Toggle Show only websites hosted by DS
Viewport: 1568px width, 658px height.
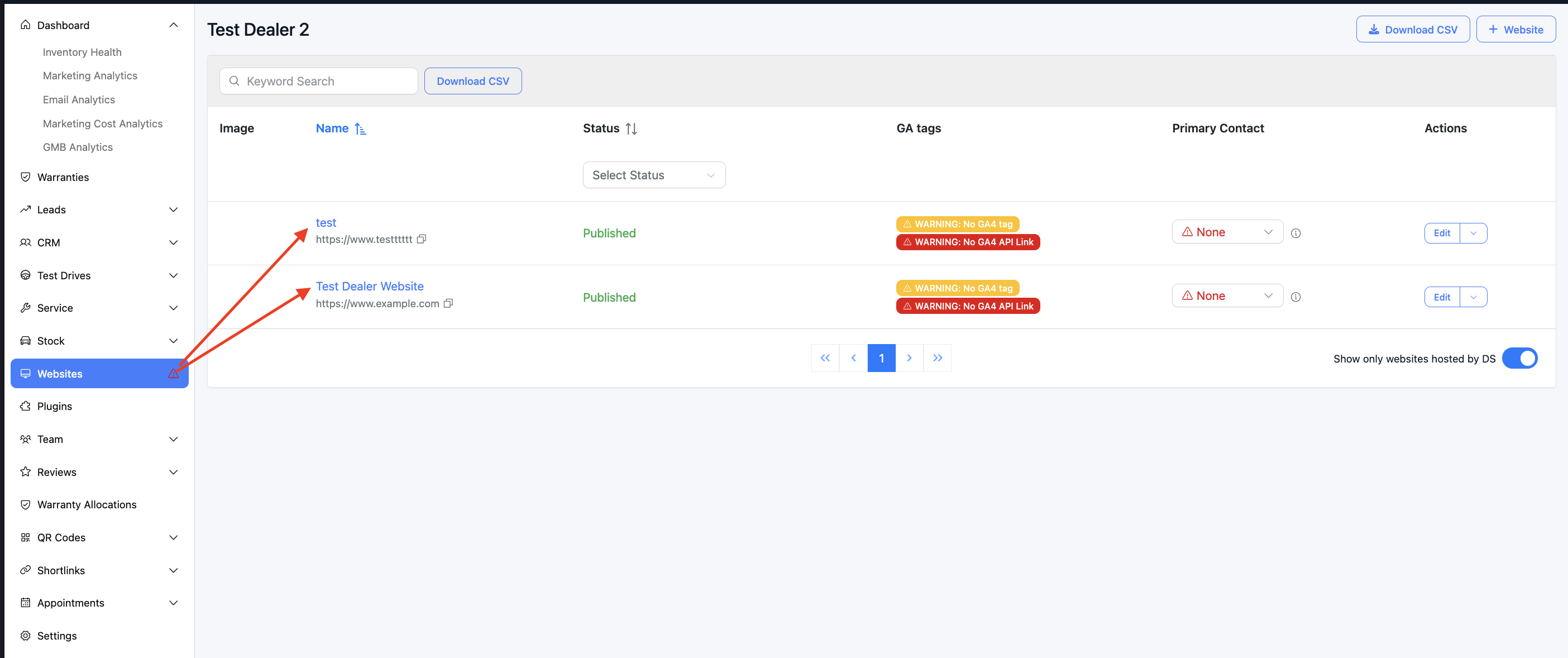click(1519, 359)
